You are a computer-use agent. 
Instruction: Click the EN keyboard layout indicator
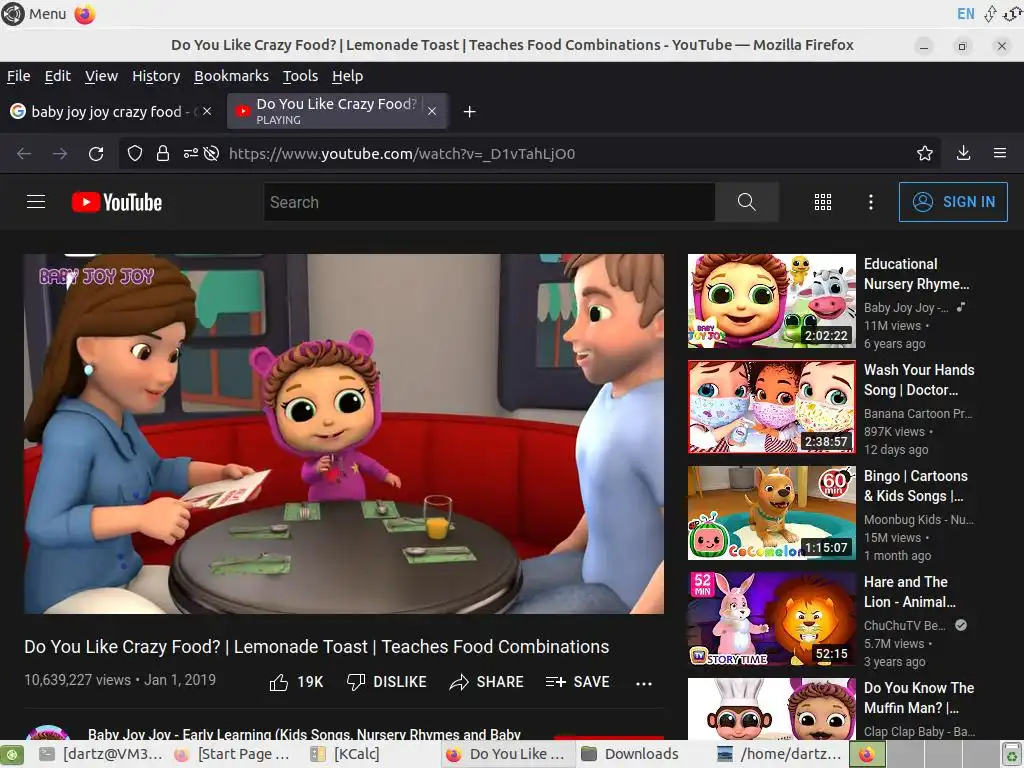pos(965,14)
